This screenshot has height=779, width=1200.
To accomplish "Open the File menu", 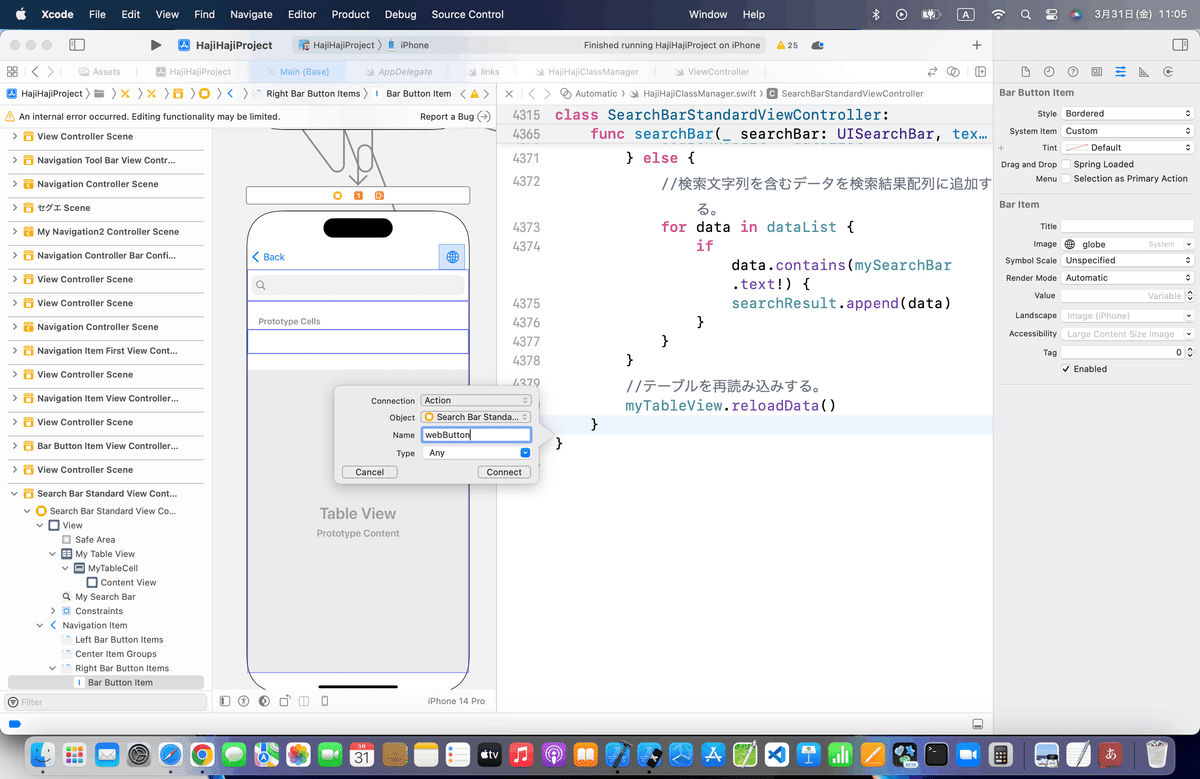I will 97,15.
